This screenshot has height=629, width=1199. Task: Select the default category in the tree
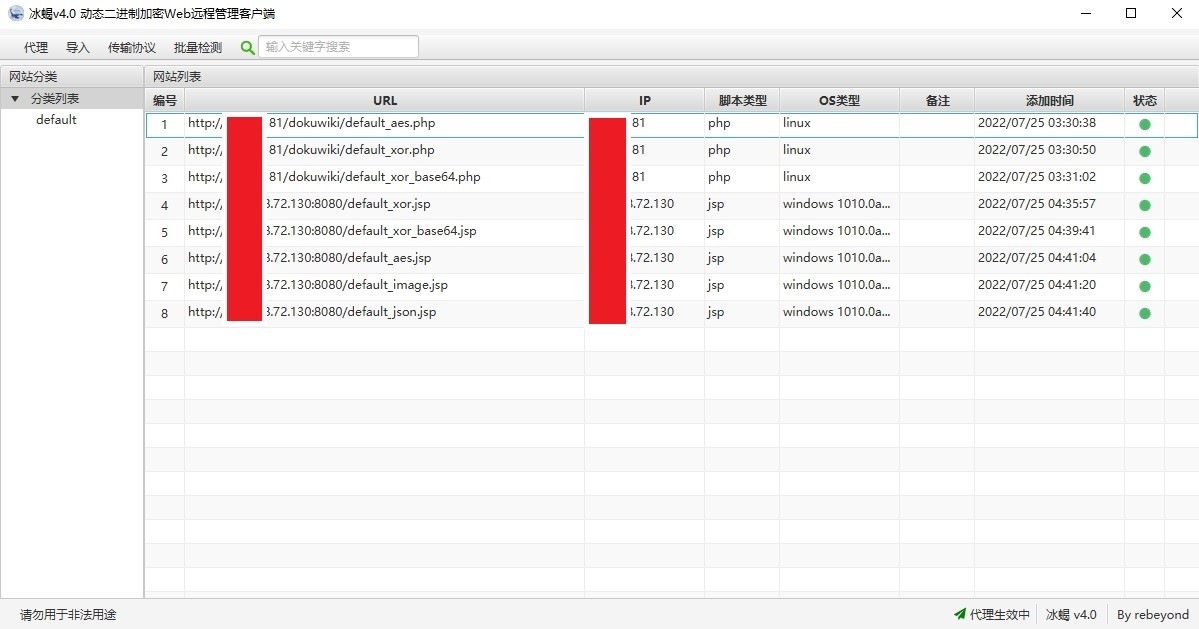click(56, 120)
